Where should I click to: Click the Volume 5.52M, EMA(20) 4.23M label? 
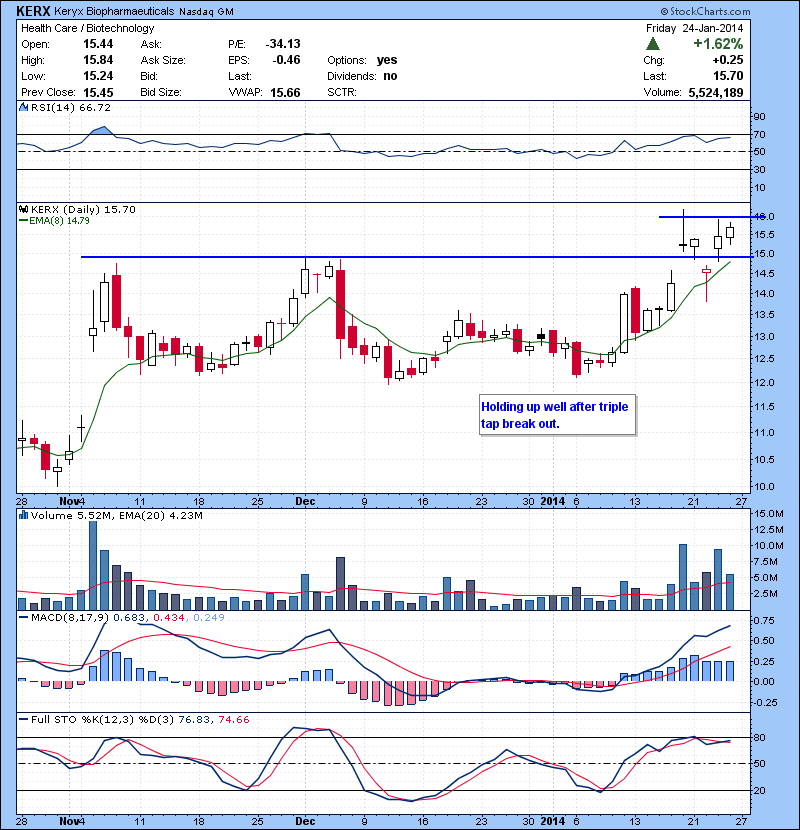coord(116,515)
